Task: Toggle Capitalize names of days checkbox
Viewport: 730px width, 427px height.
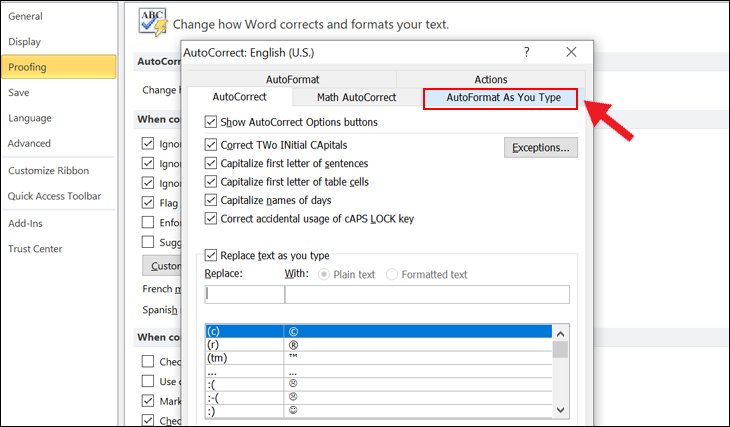Action: point(211,200)
